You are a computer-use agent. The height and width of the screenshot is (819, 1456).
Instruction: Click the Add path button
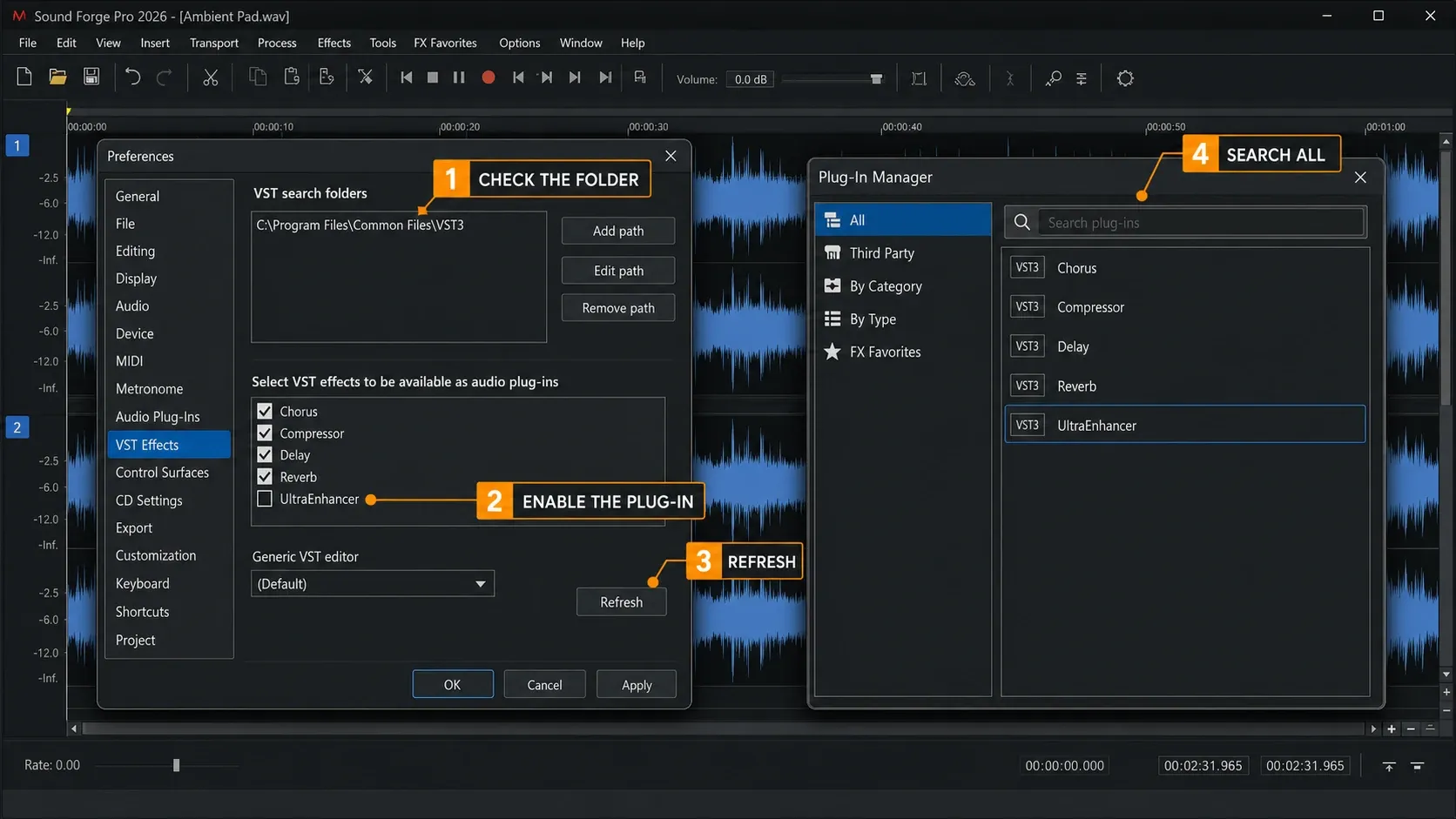pyautogui.click(x=618, y=231)
